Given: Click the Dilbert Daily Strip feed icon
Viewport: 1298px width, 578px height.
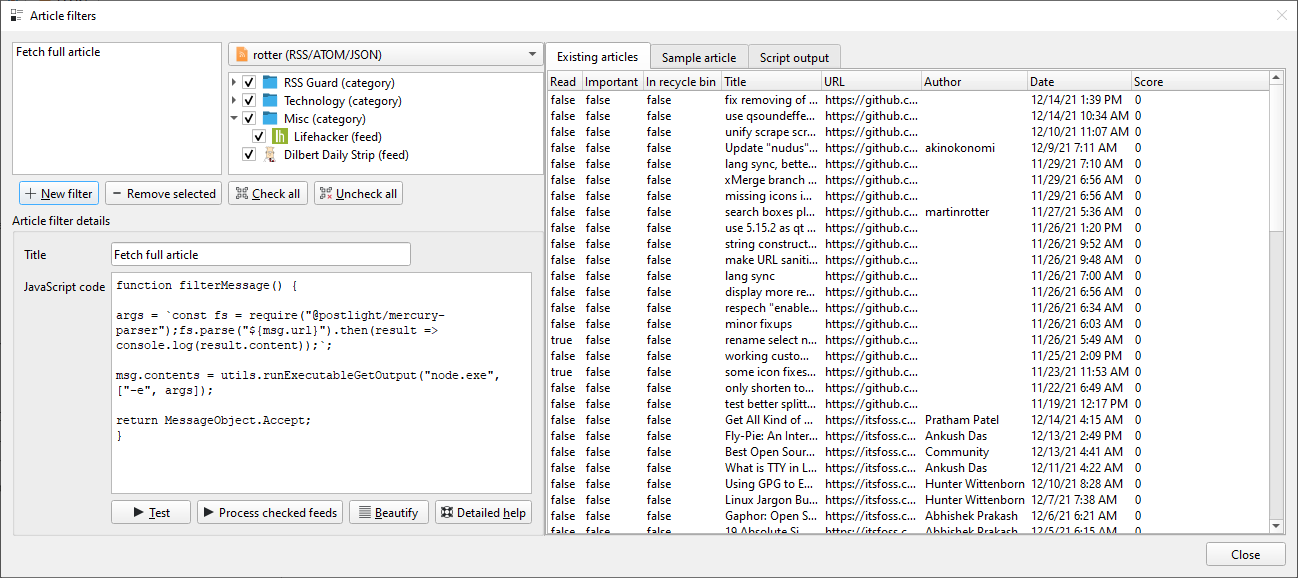Looking at the screenshot, I should pos(270,155).
